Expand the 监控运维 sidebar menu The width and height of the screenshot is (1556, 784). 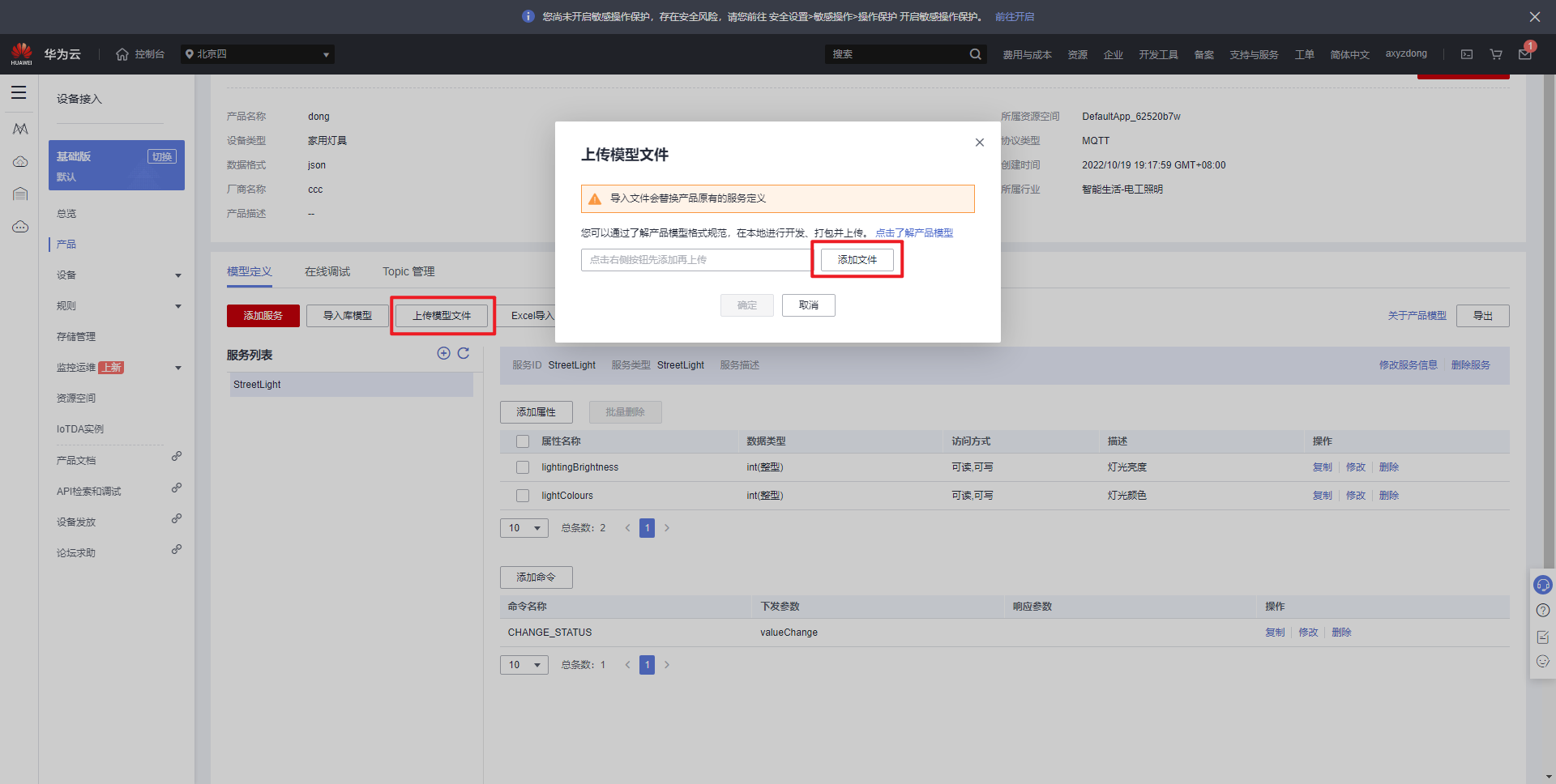click(x=178, y=368)
